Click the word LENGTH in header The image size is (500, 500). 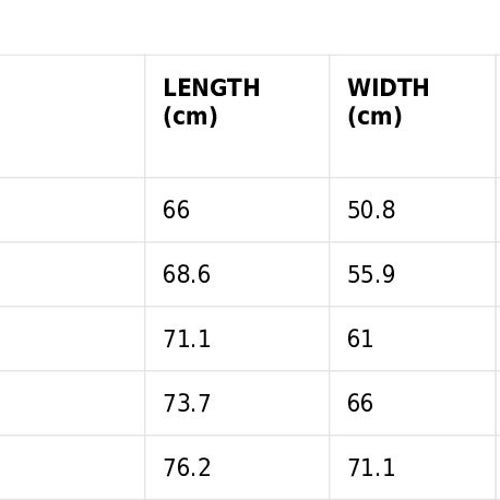click(212, 88)
